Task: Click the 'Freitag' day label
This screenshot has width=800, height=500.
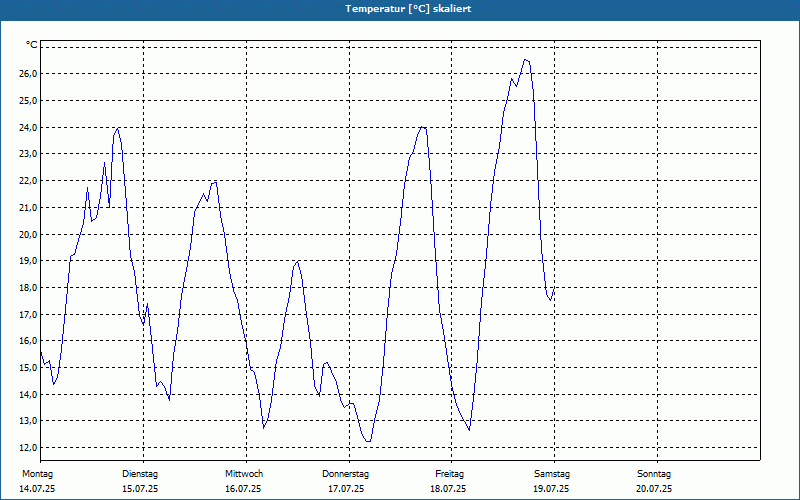Action: [449, 474]
